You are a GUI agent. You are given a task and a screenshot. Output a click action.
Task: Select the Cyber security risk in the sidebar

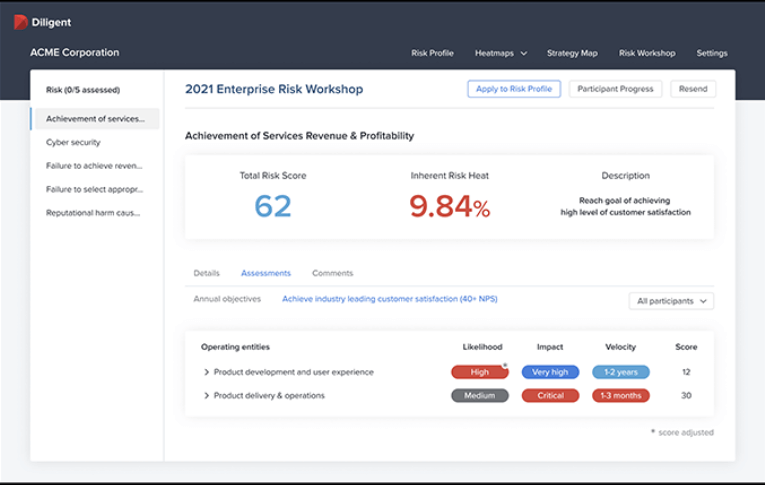point(73,142)
